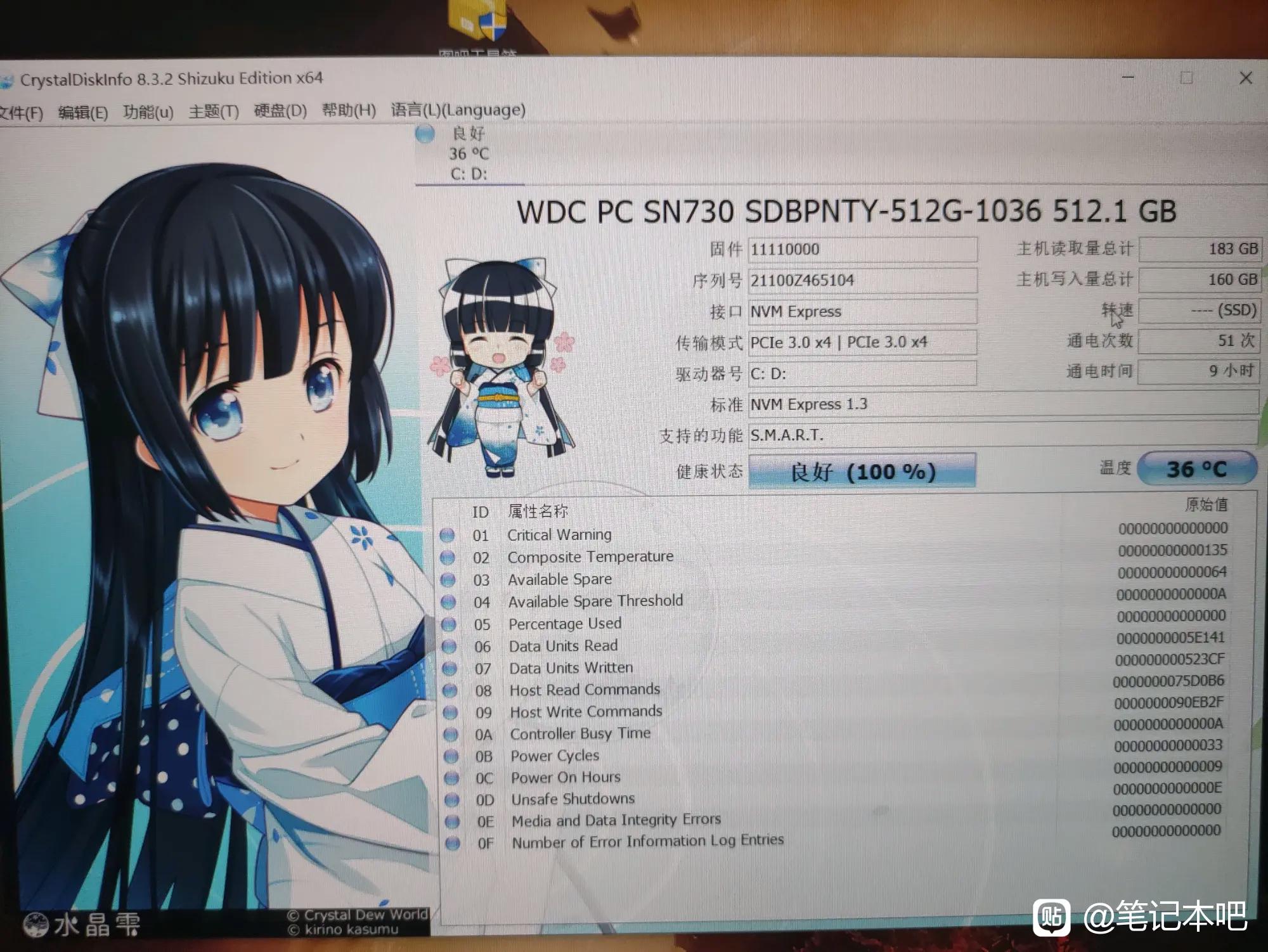
Task: Click raw value 0000000005E141
Action: pyautogui.click(x=1170, y=638)
